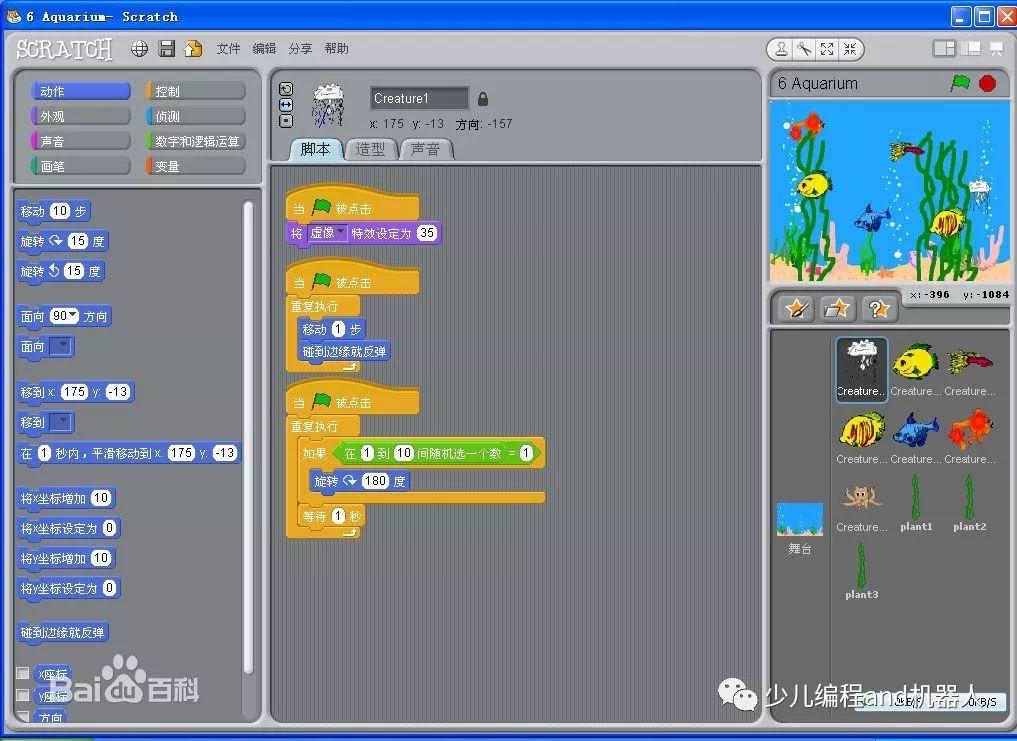Check the 方向 reporter checkbox
The height and width of the screenshot is (741, 1017).
tap(23, 716)
